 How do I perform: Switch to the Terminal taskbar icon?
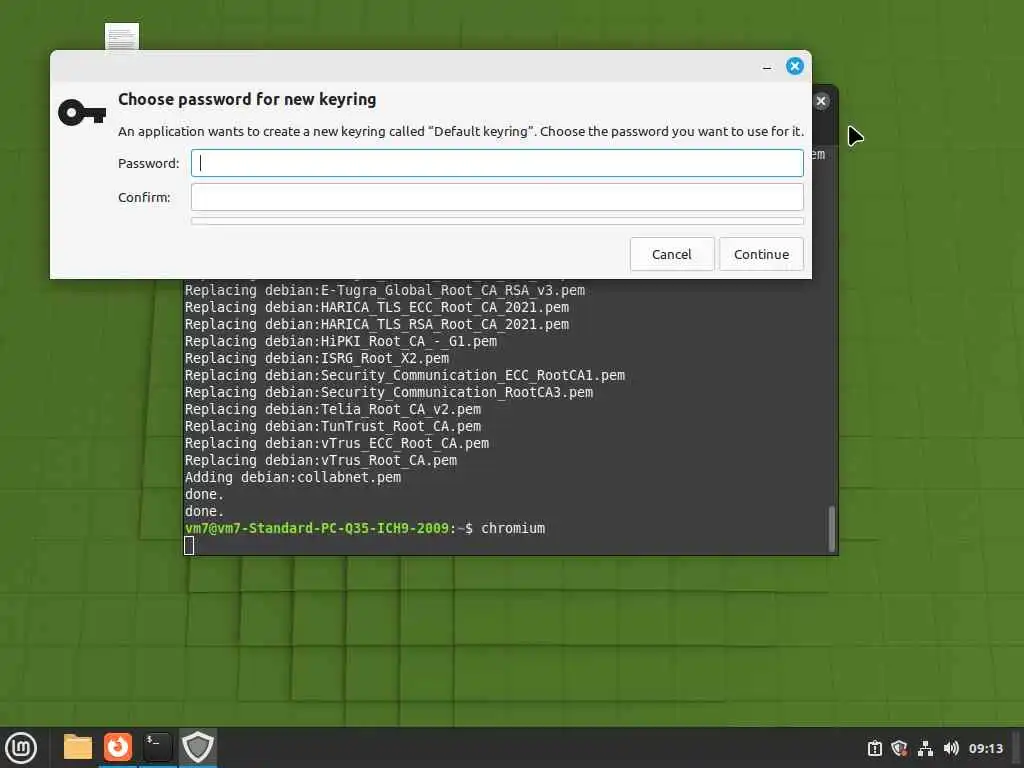pyautogui.click(x=157, y=747)
